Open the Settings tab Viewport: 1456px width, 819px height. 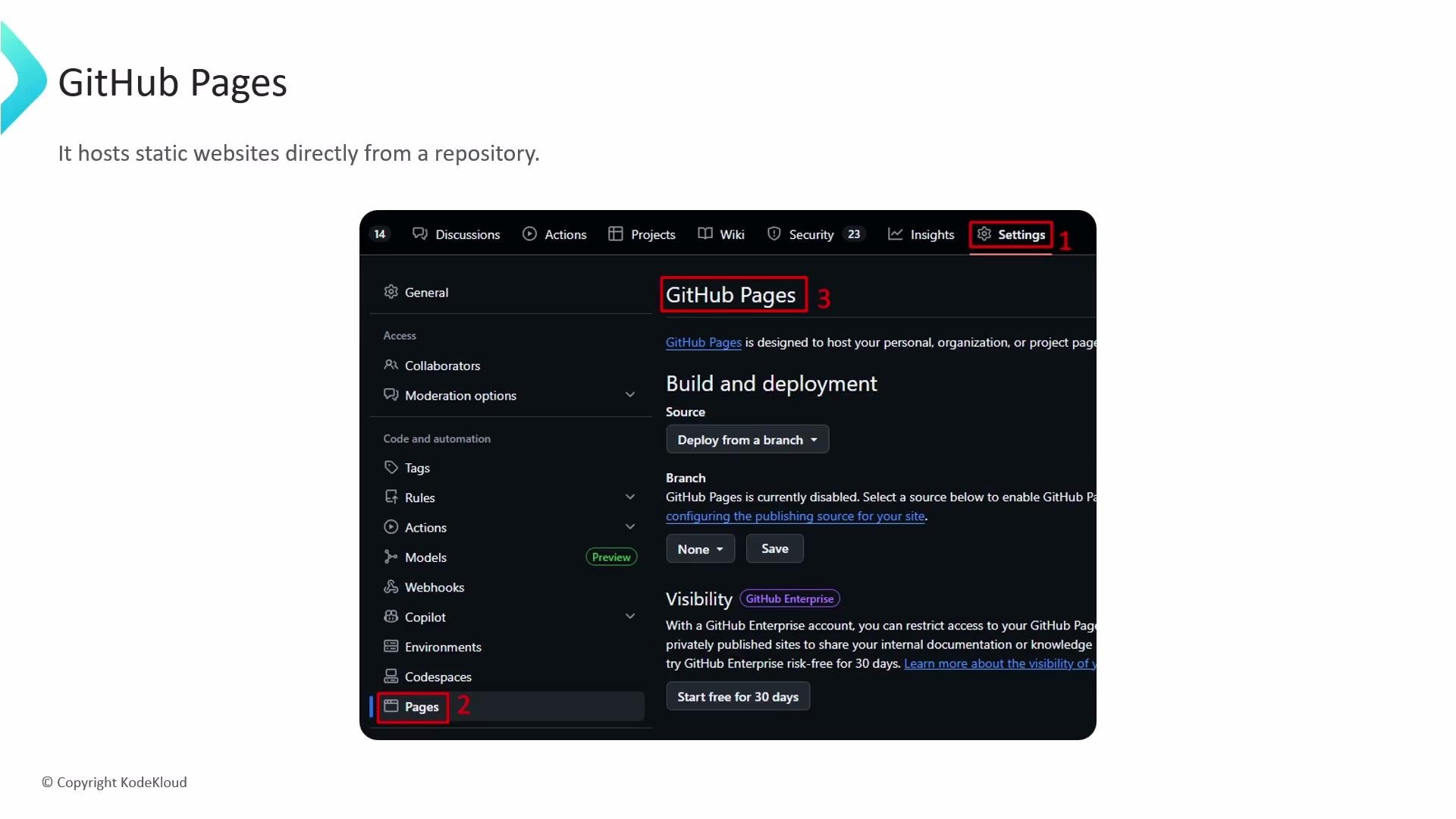pos(1011,234)
